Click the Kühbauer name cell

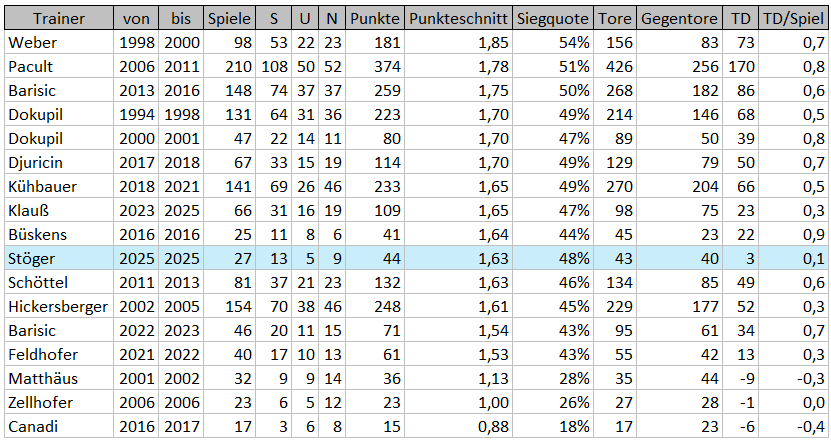pyautogui.click(x=57, y=186)
